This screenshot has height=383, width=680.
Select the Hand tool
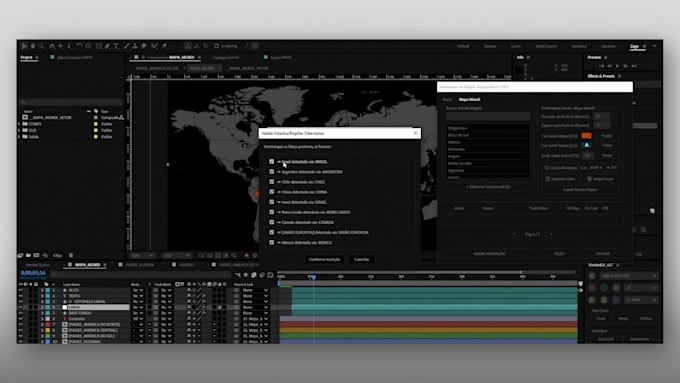(33, 46)
